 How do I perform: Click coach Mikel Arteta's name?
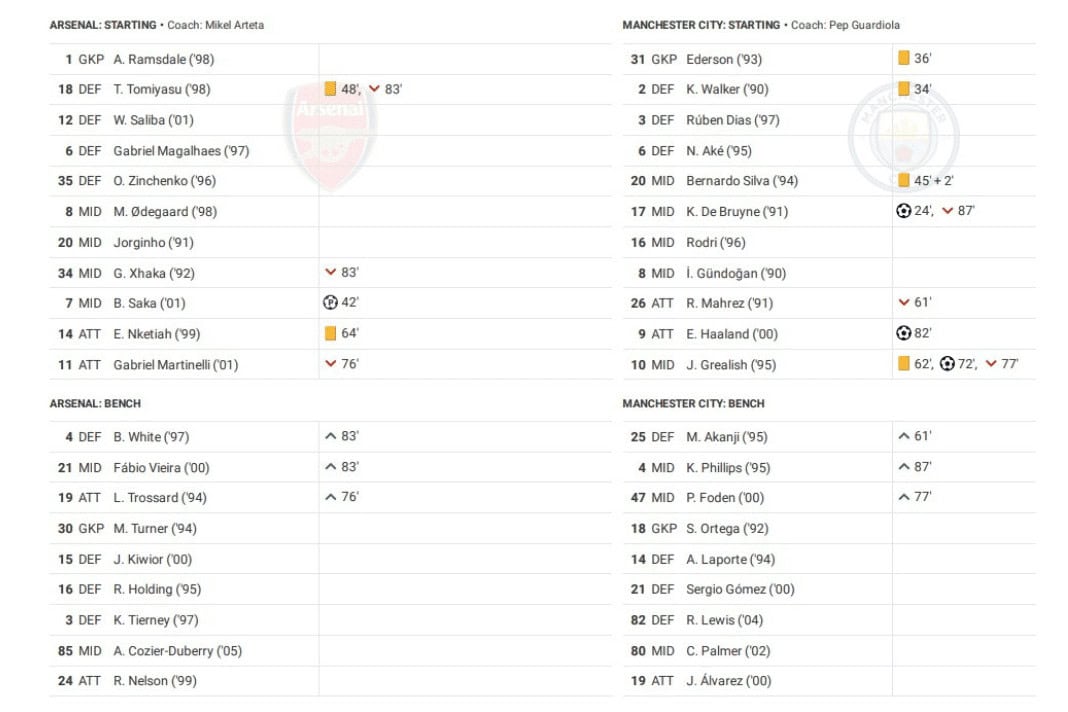234,25
